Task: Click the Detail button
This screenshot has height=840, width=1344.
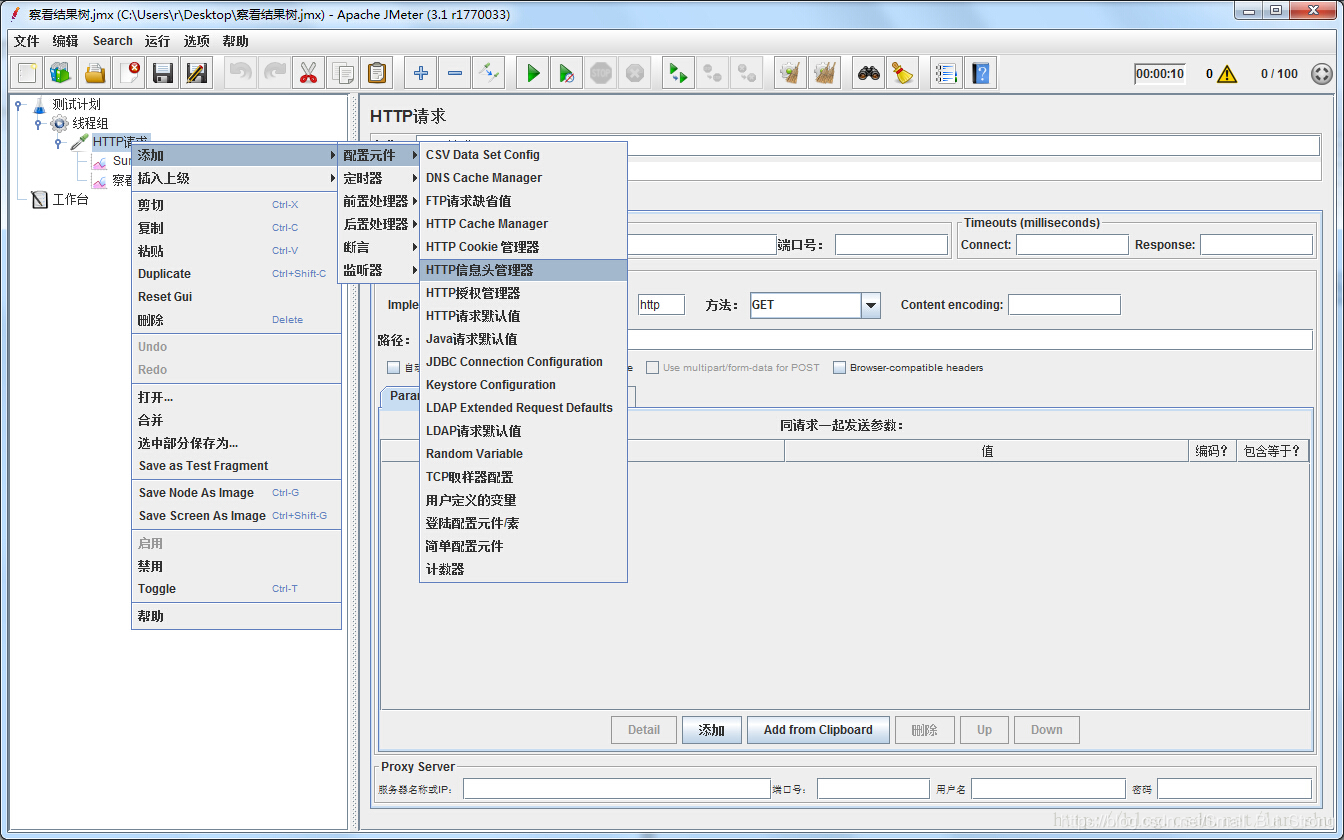Action: (644, 730)
